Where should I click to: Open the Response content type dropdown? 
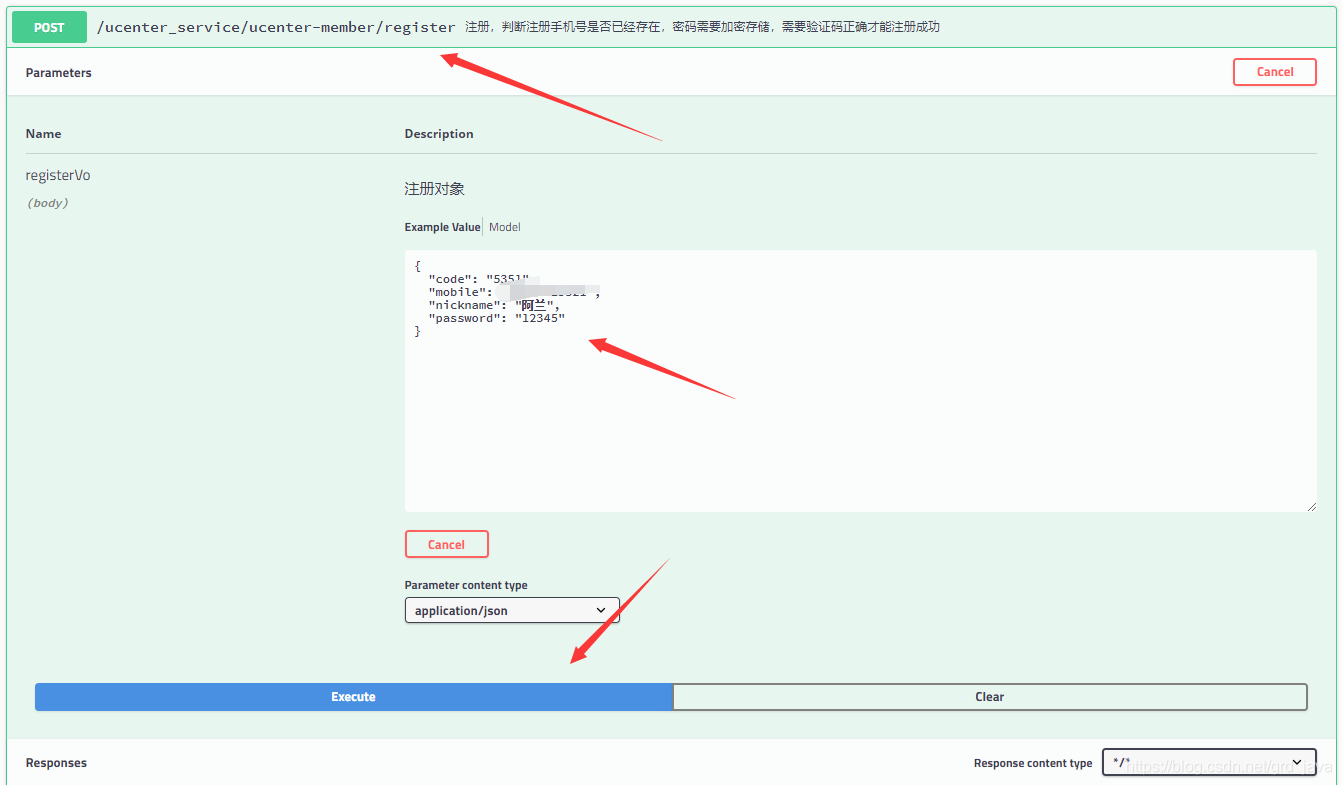pos(1209,763)
